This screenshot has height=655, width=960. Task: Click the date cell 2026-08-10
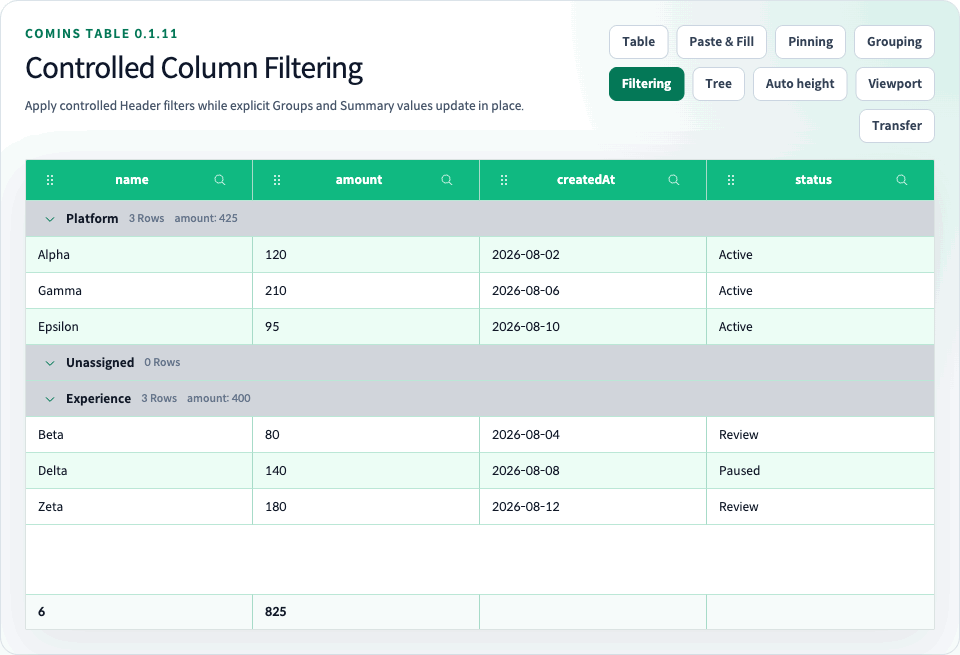pyautogui.click(x=593, y=327)
